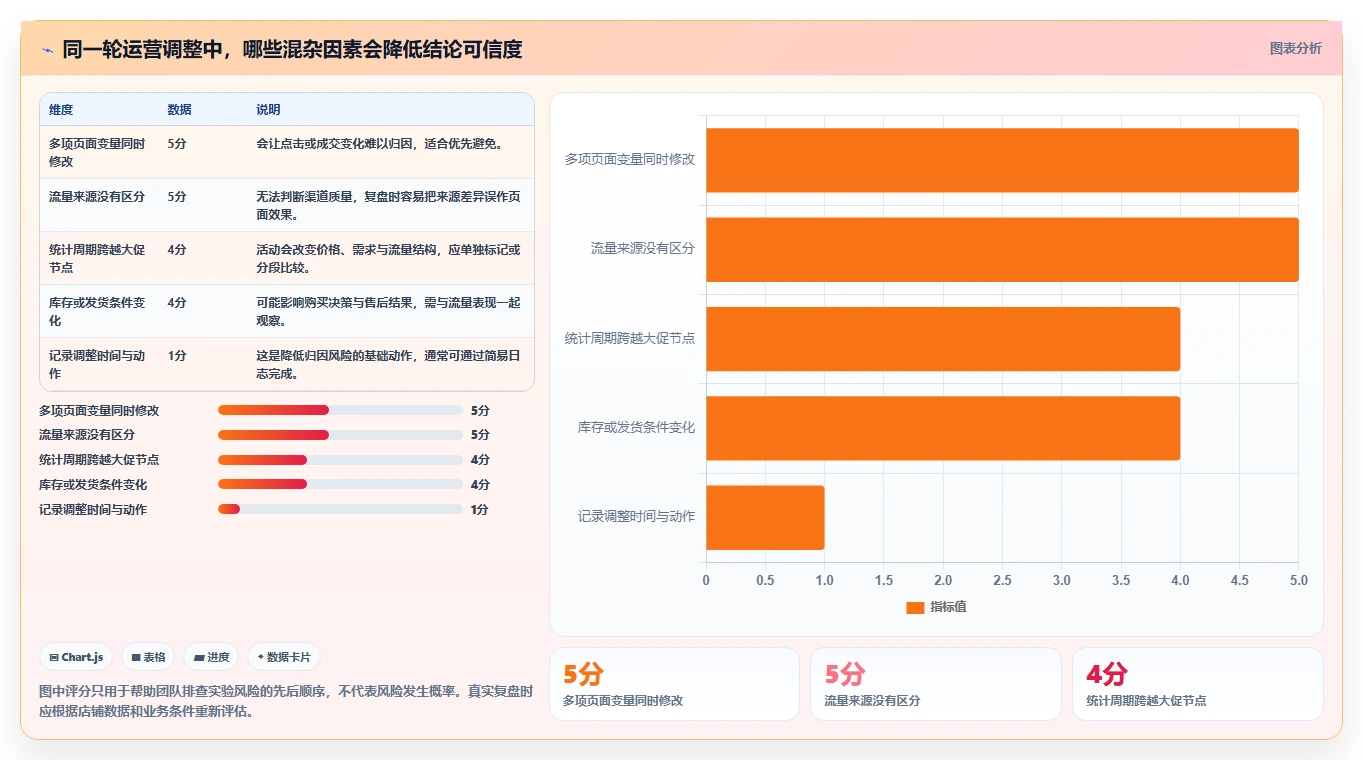The image size is (1363, 760).
Task: Click the icon inside the 进度 tag
Action: [x=199, y=658]
